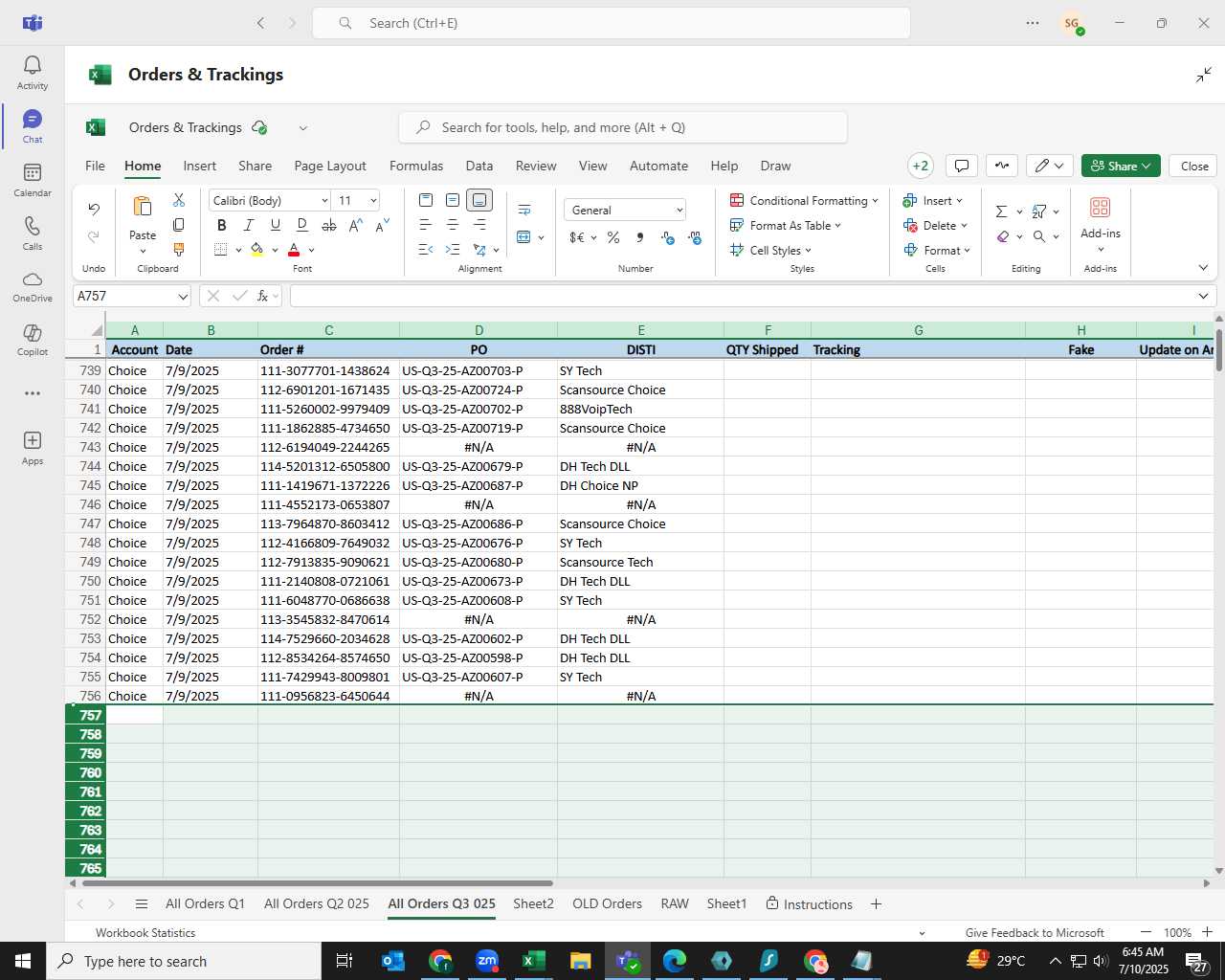Screen dimensions: 1225x980
Task: Switch to All Orders Q1 sheet
Action: 205,903
